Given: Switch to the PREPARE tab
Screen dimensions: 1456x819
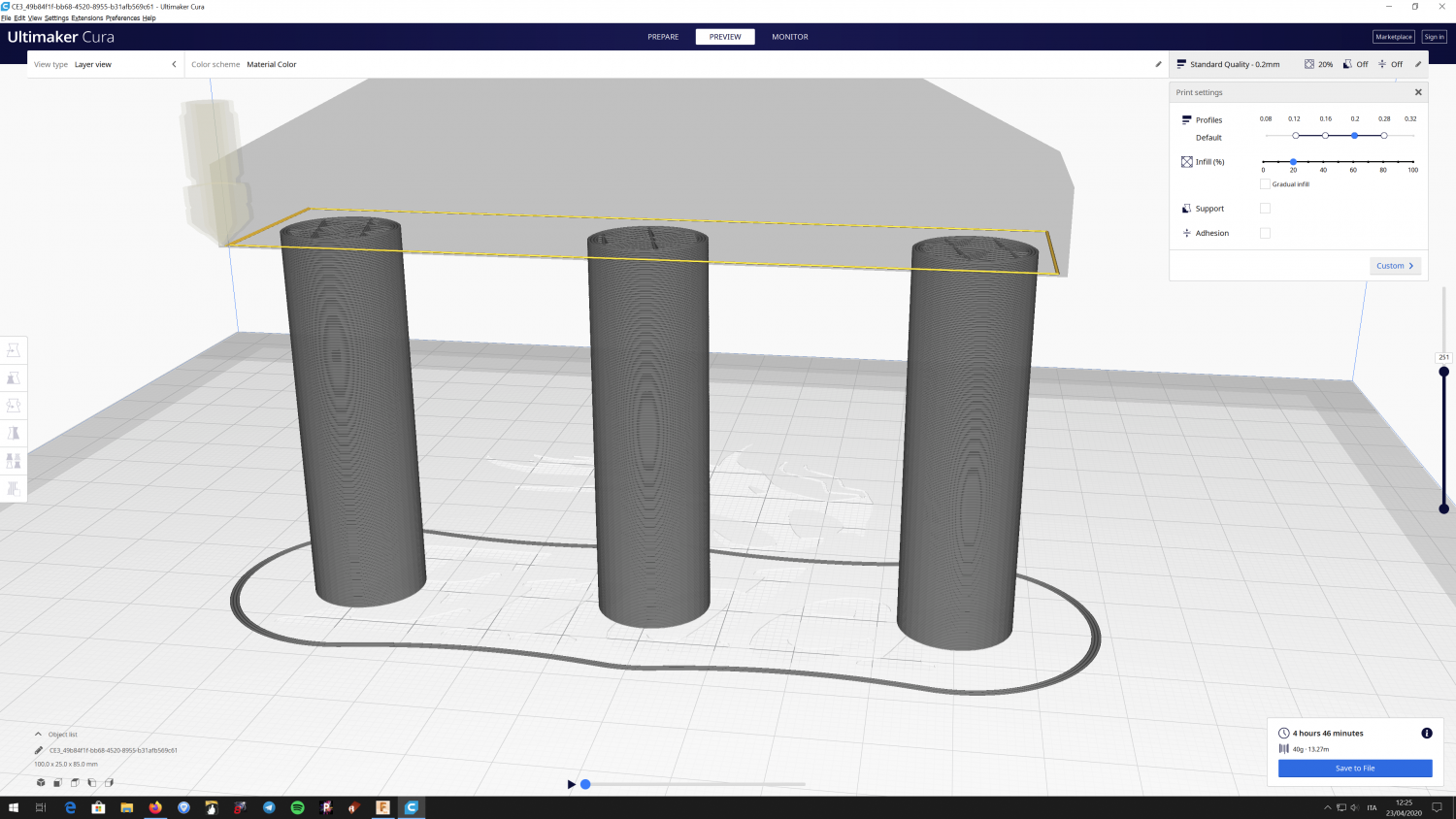Looking at the screenshot, I should point(663,37).
